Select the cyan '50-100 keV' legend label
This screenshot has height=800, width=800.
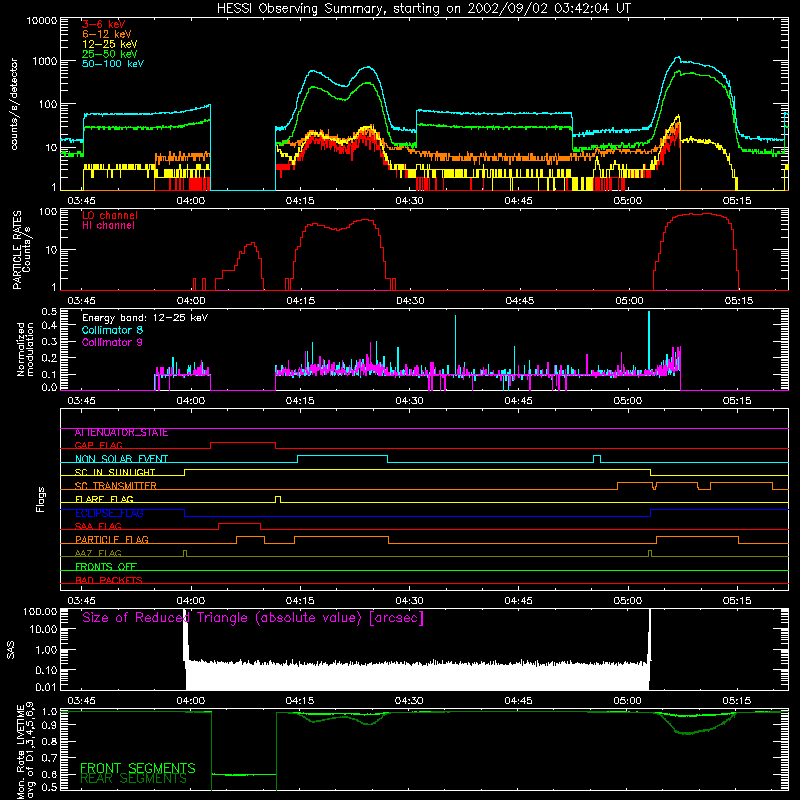click(x=113, y=64)
